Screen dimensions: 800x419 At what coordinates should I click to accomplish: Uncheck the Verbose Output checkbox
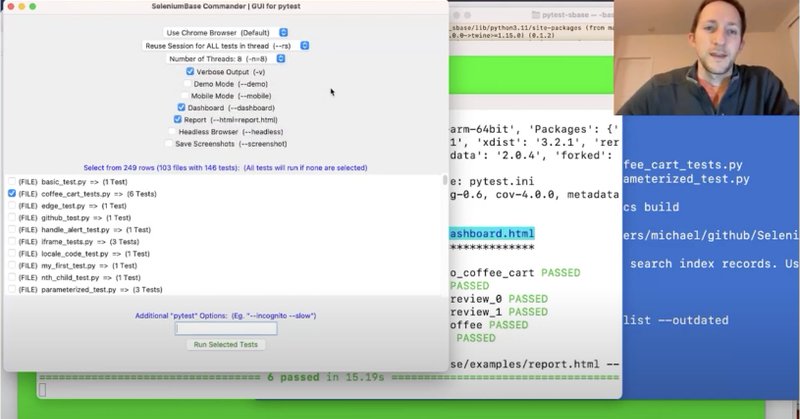[190, 71]
